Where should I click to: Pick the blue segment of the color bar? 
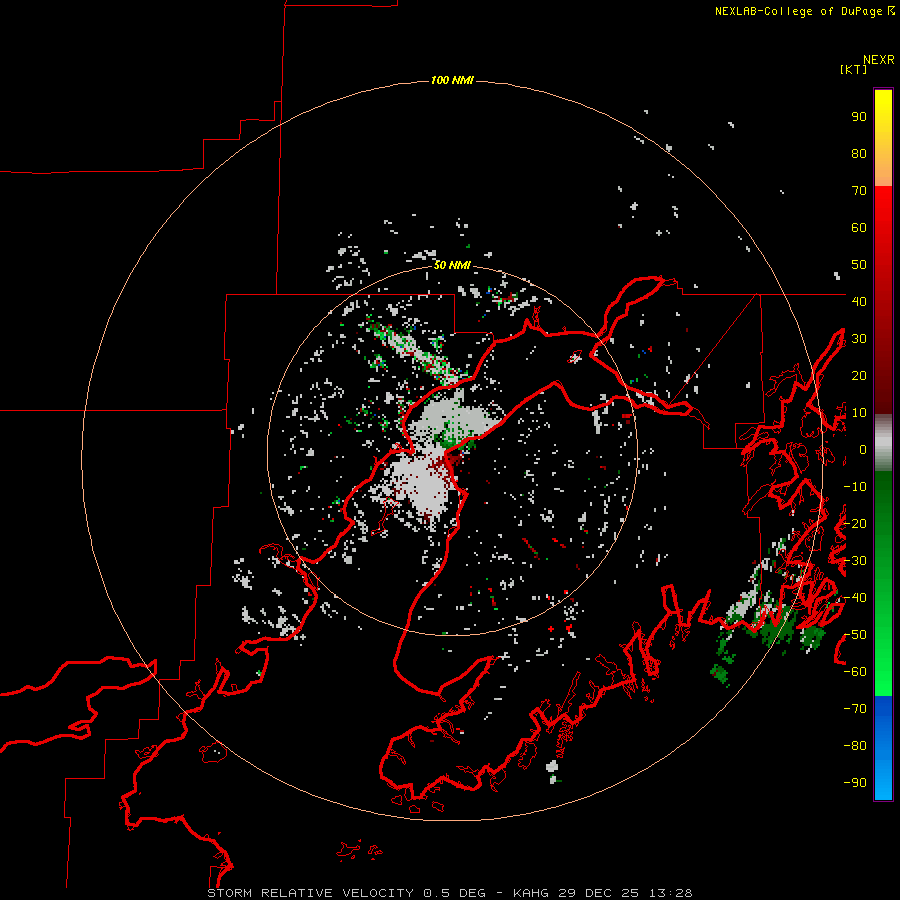[x=883, y=748]
